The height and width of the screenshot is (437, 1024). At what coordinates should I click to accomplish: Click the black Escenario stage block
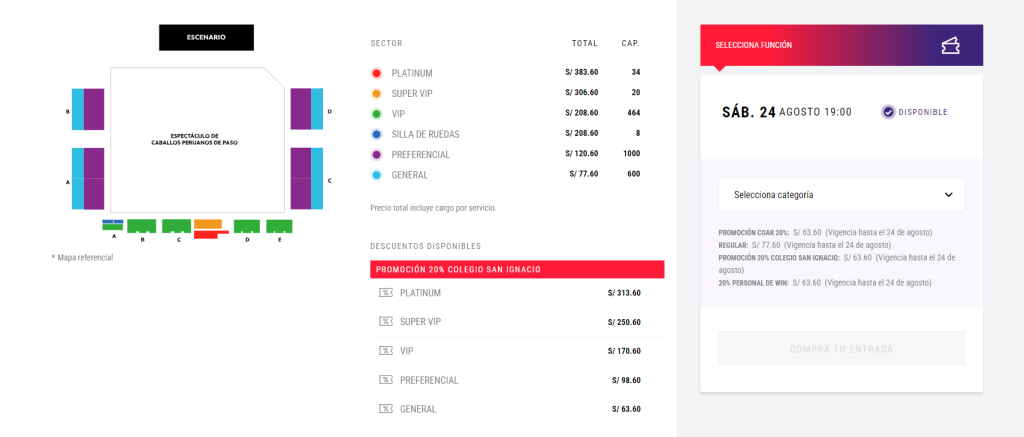[206, 37]
